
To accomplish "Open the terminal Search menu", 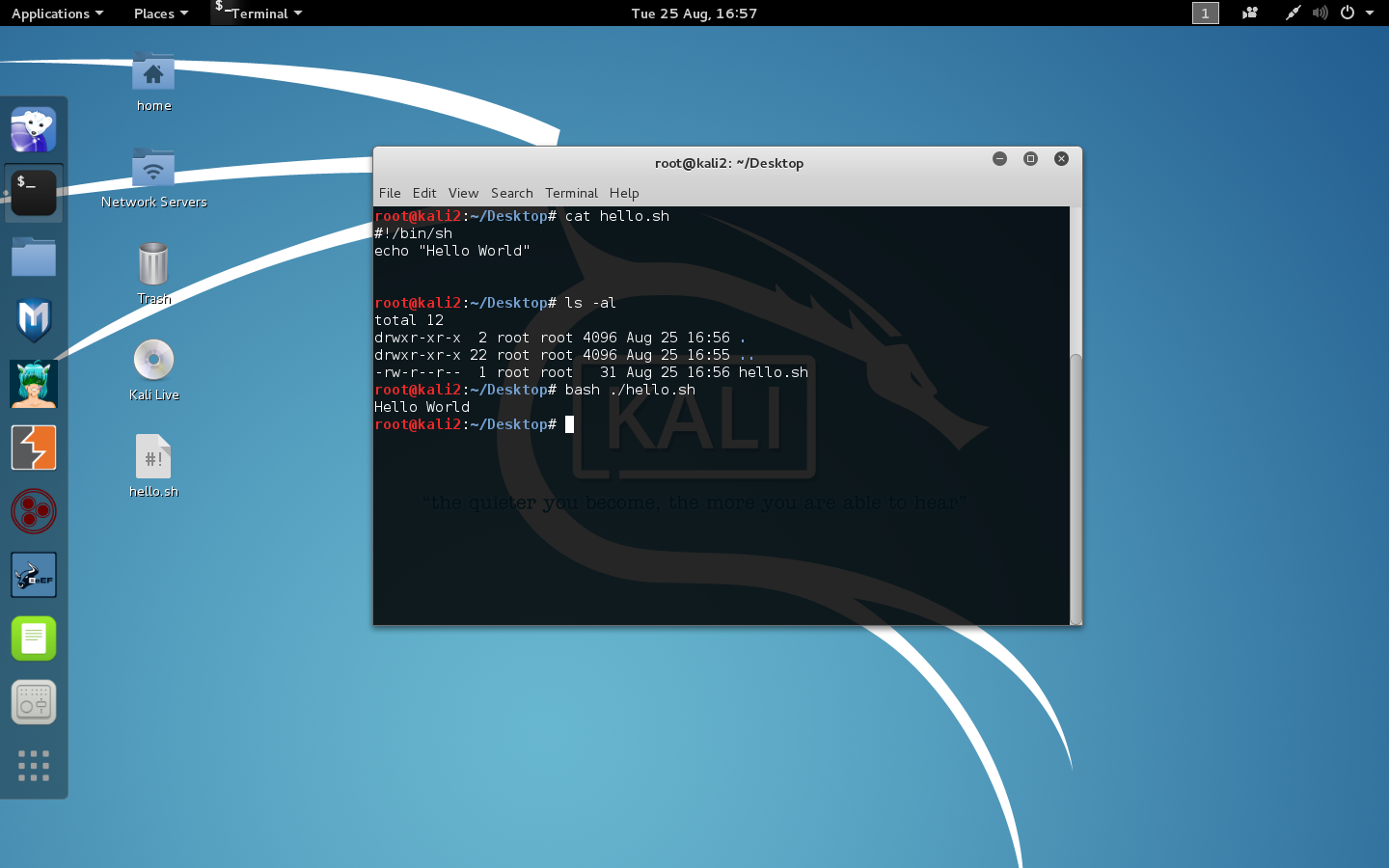I will [x=511, y=193].
